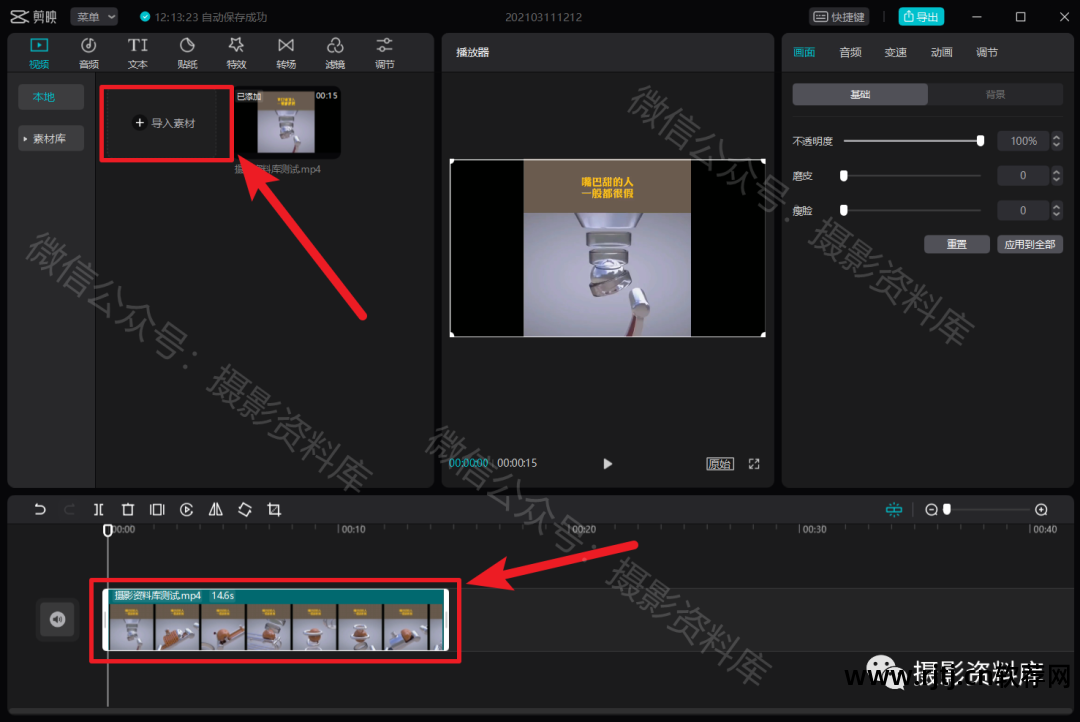Open the 特效 effects tab
Image resolution: width=1080 pixels, height=722 pixels.
[x=236, y=54]
